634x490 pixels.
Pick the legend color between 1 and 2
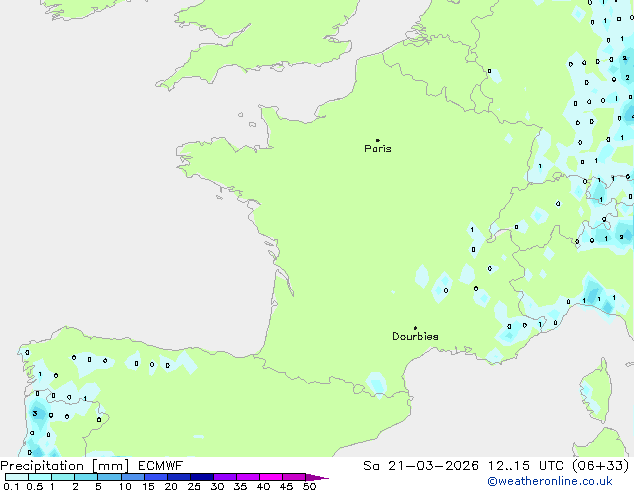[x=64, y=477]
